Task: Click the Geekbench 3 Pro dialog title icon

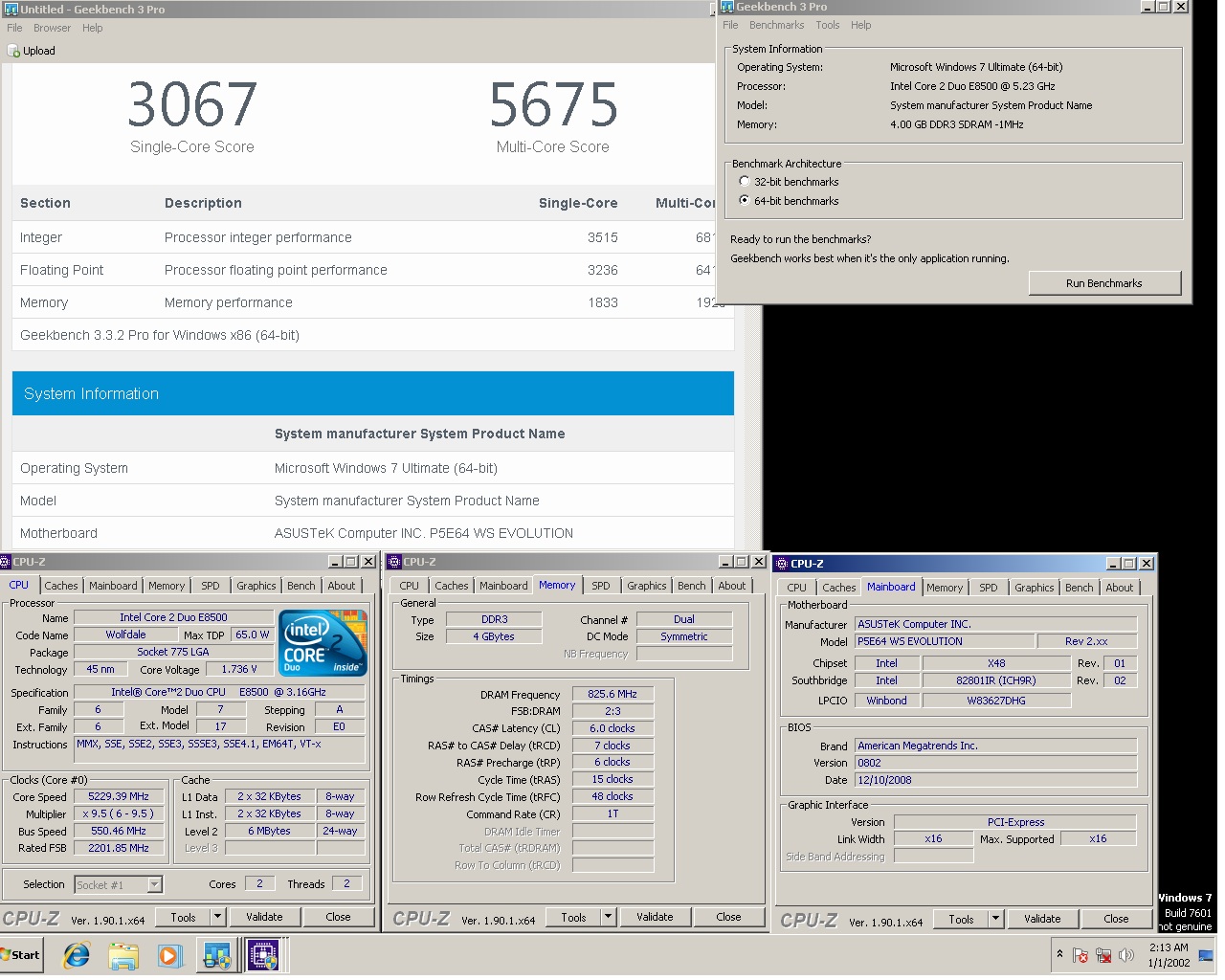Action: [726, 7]
